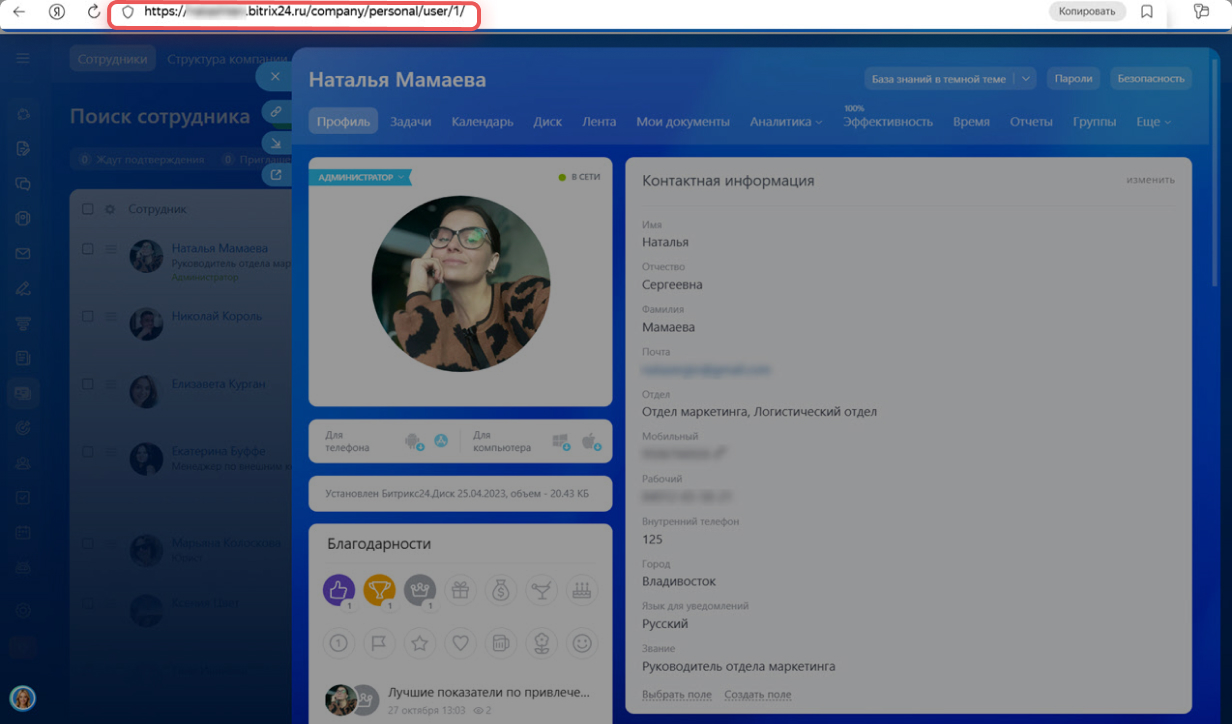This screenshot has width=1232, height=724.
Task: Open the mail icon in left sidebar
Action: [23, 254]
